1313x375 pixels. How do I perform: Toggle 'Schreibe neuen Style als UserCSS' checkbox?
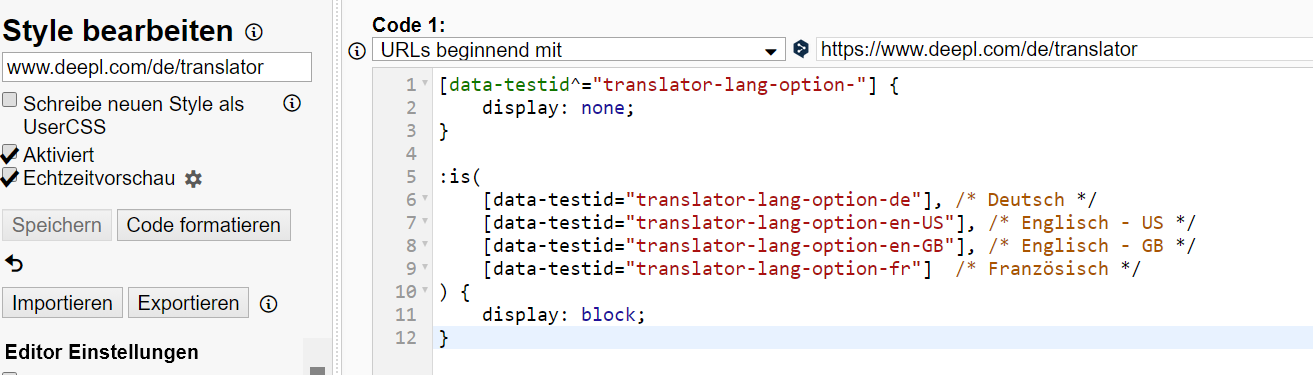10,101
